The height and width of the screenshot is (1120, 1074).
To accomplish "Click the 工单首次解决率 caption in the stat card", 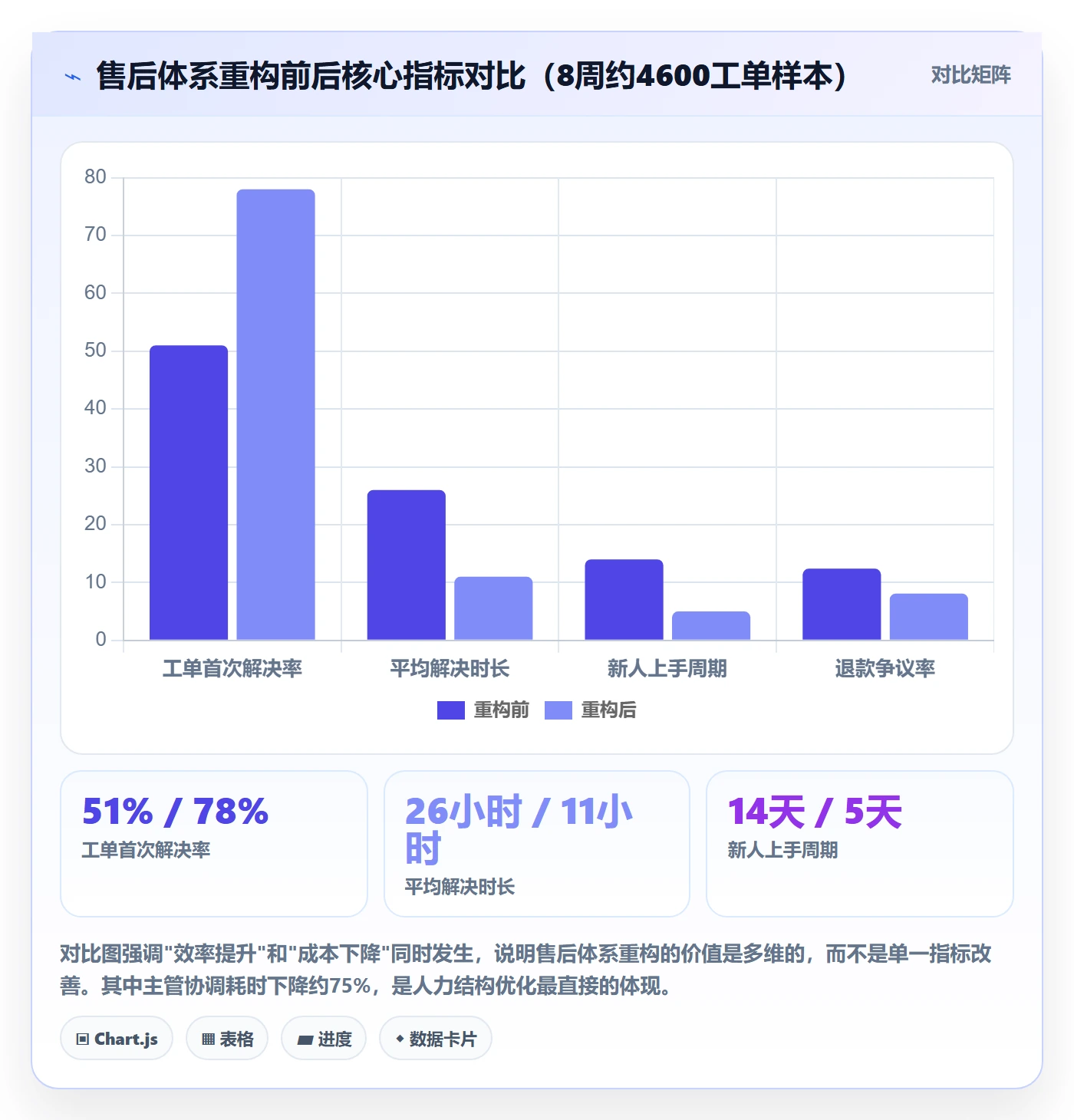I will point(146,850).
